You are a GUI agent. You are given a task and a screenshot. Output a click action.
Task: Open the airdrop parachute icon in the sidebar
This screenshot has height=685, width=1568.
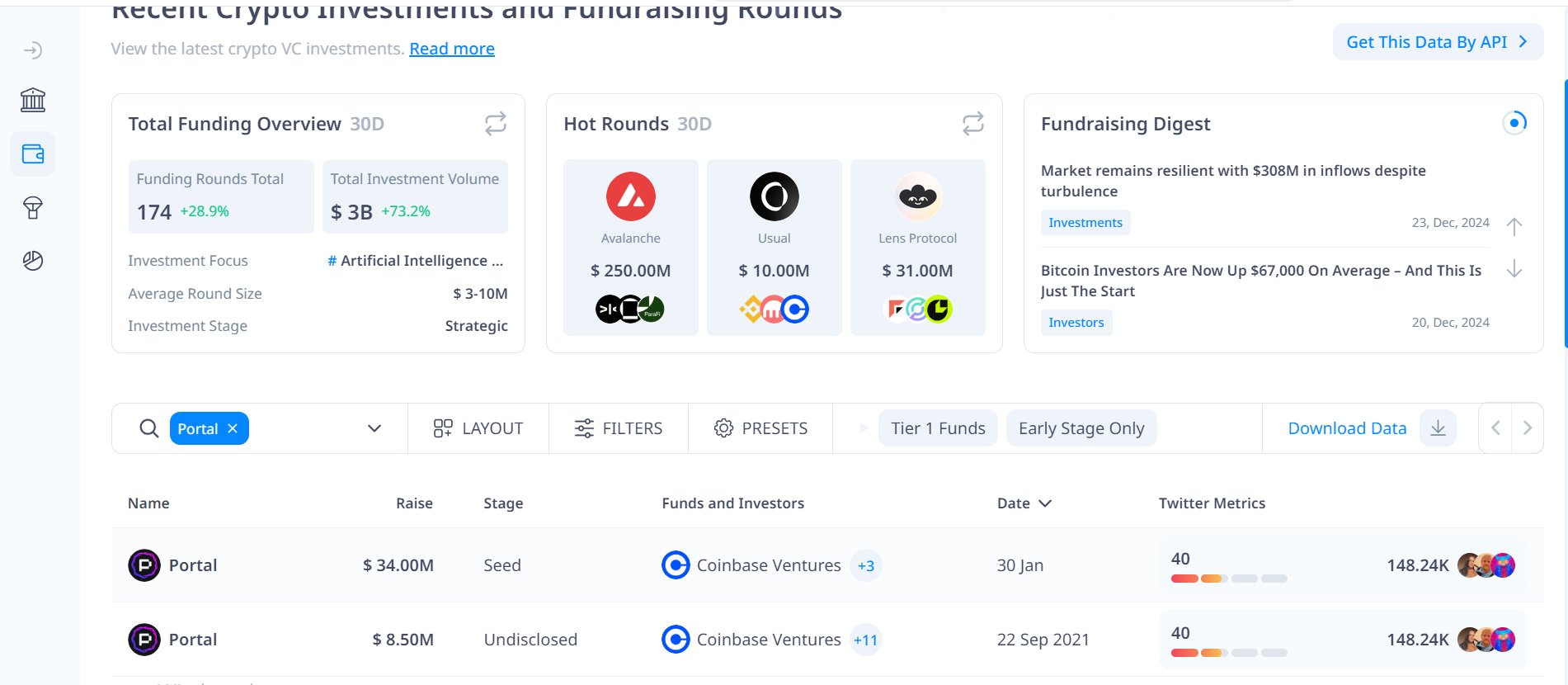click(33, 207)
